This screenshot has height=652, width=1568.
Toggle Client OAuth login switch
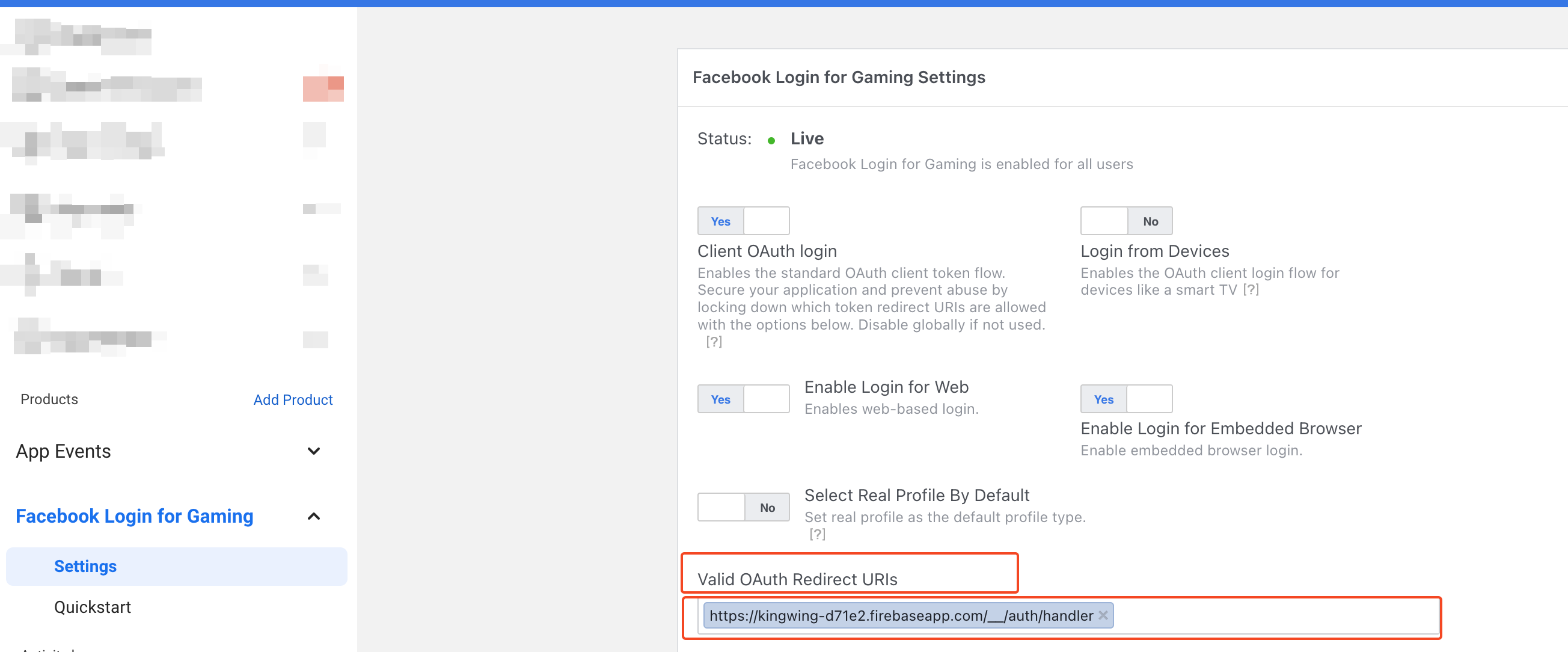[x=743, y=221]
